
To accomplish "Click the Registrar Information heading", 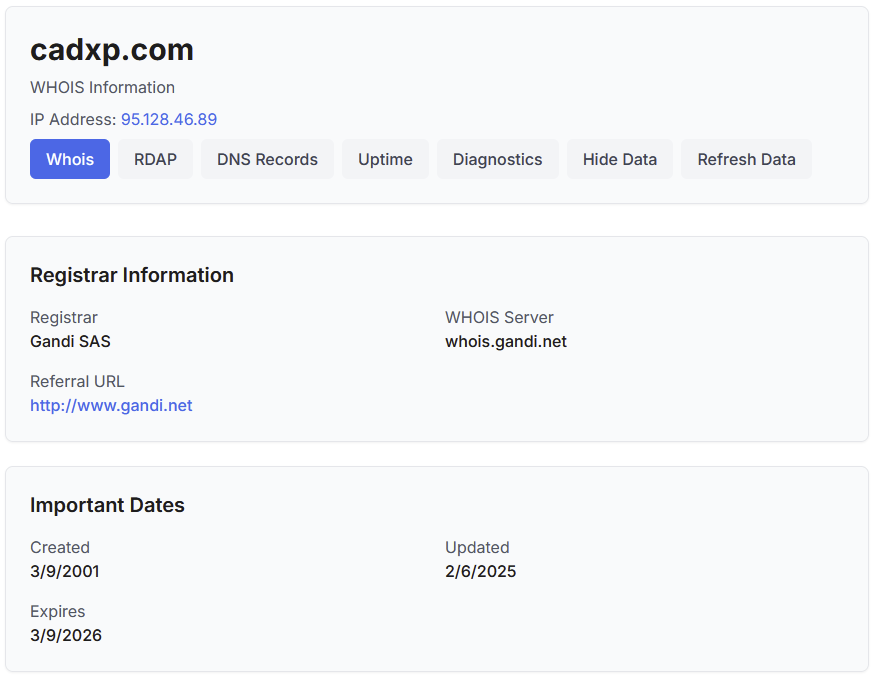I will click(x=132, y=275).
